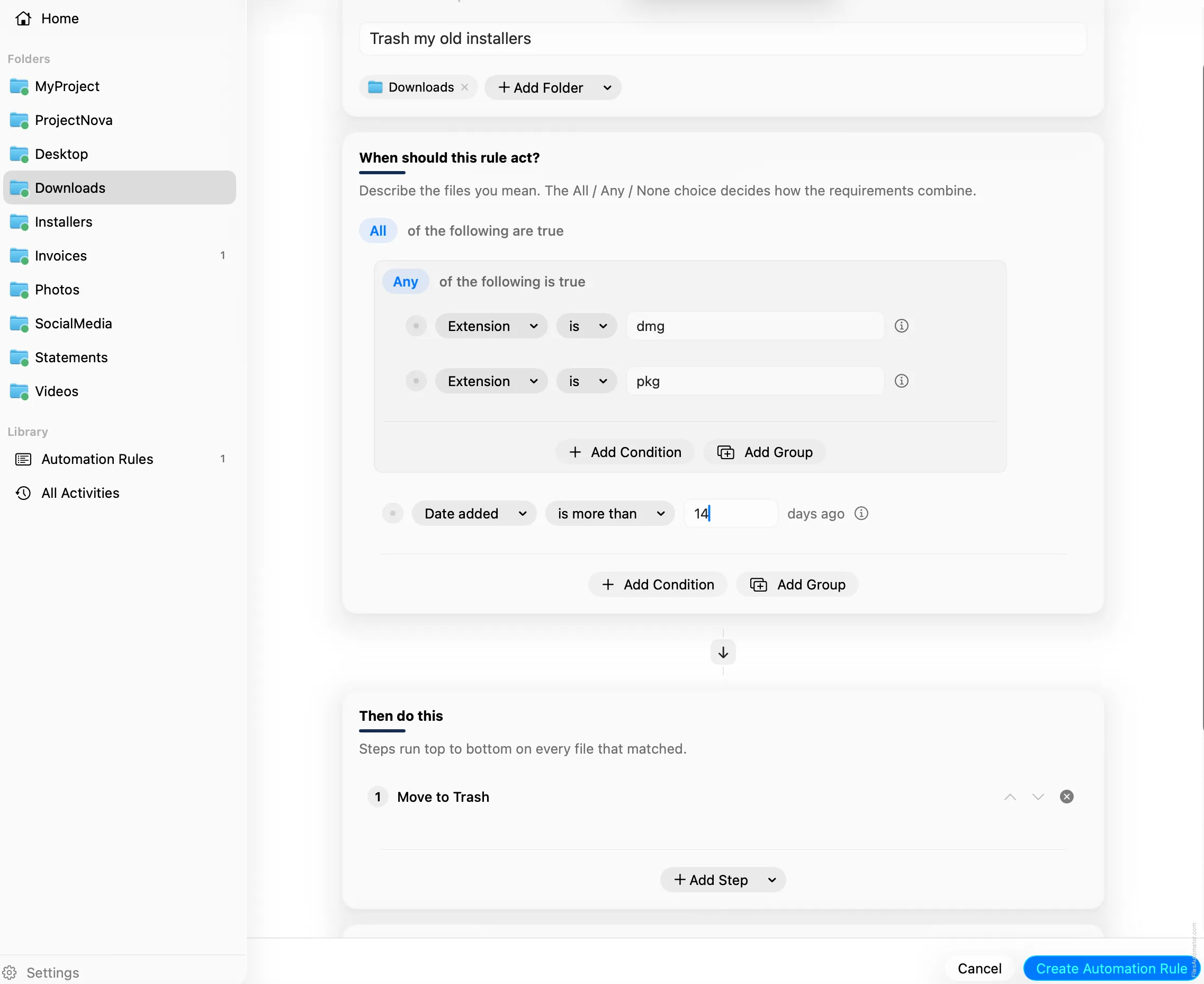The width and height of the screenshot is (1204, 984).
Task: Add Condition inside the Any group
Action: pos(625,452)
